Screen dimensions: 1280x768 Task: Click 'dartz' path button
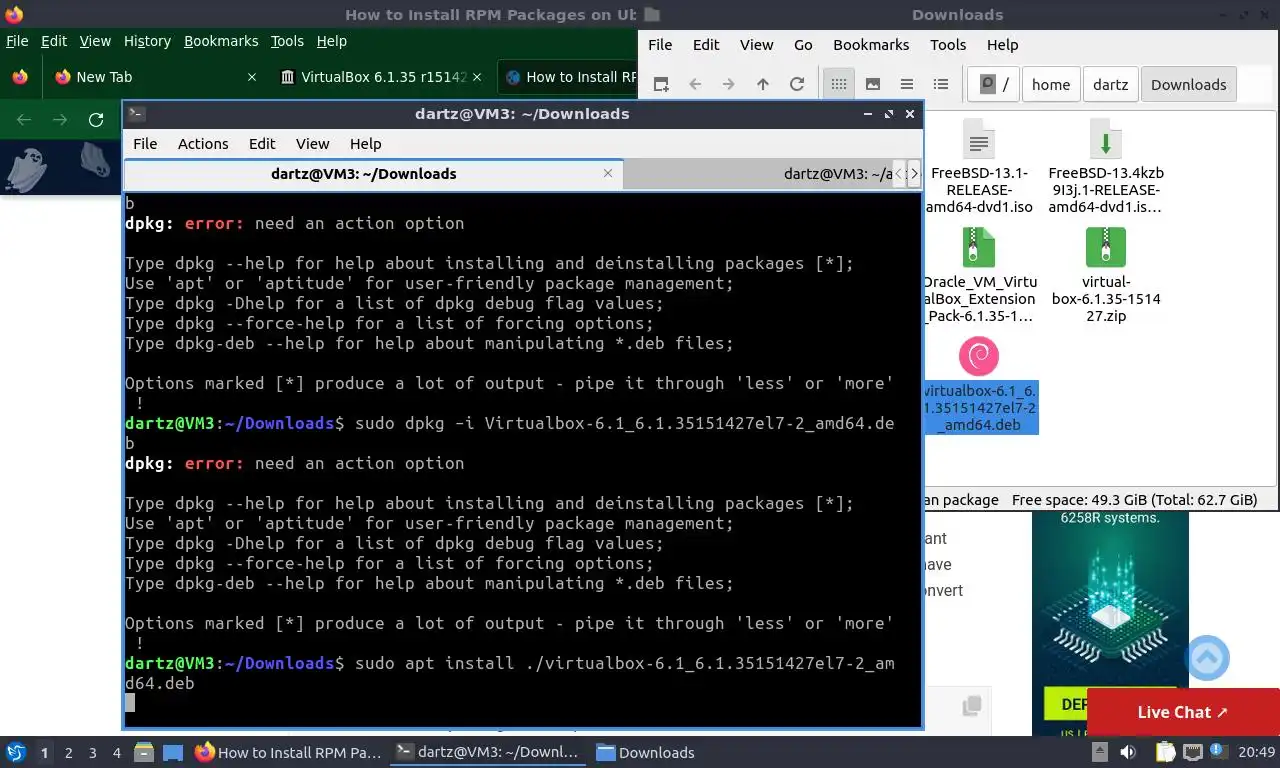tap(1110, 84)
